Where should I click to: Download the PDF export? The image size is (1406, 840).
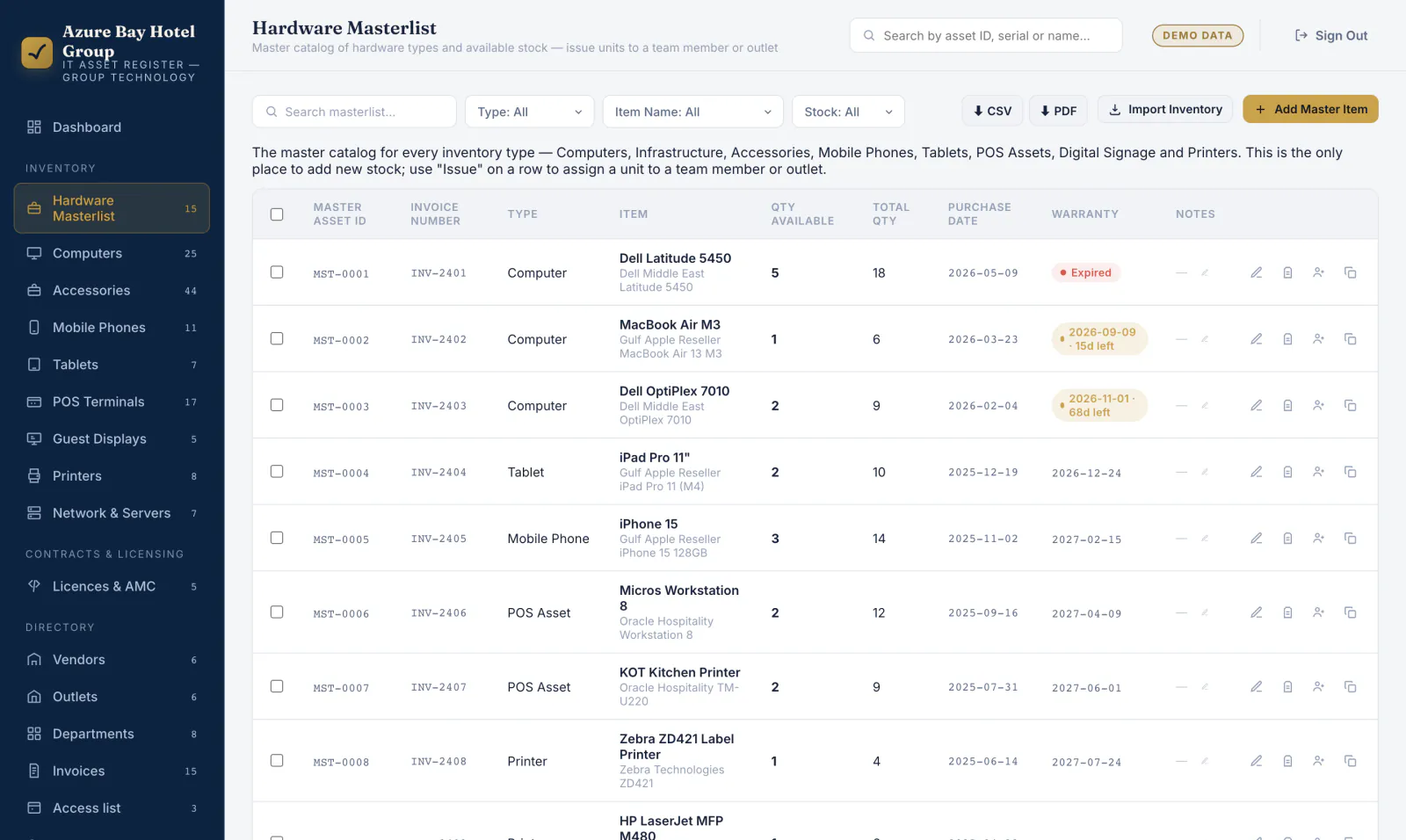tap(1058, 111)
